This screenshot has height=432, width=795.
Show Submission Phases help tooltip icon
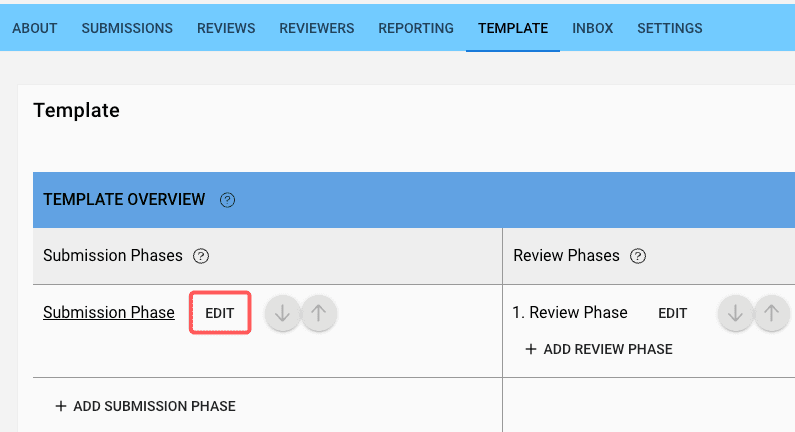201,256
